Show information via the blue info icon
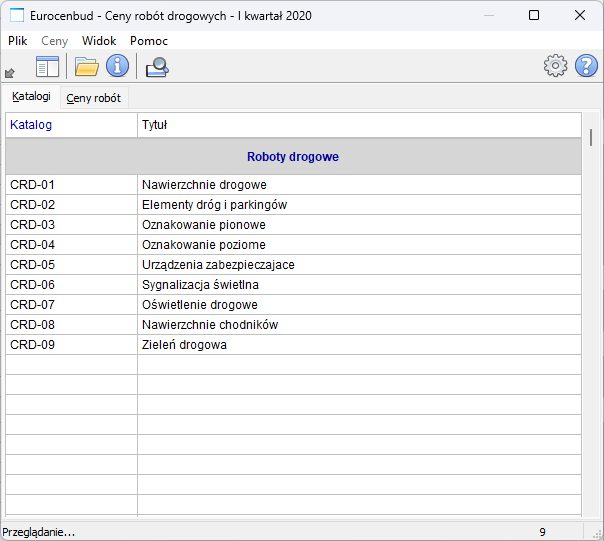 (118, 67)
